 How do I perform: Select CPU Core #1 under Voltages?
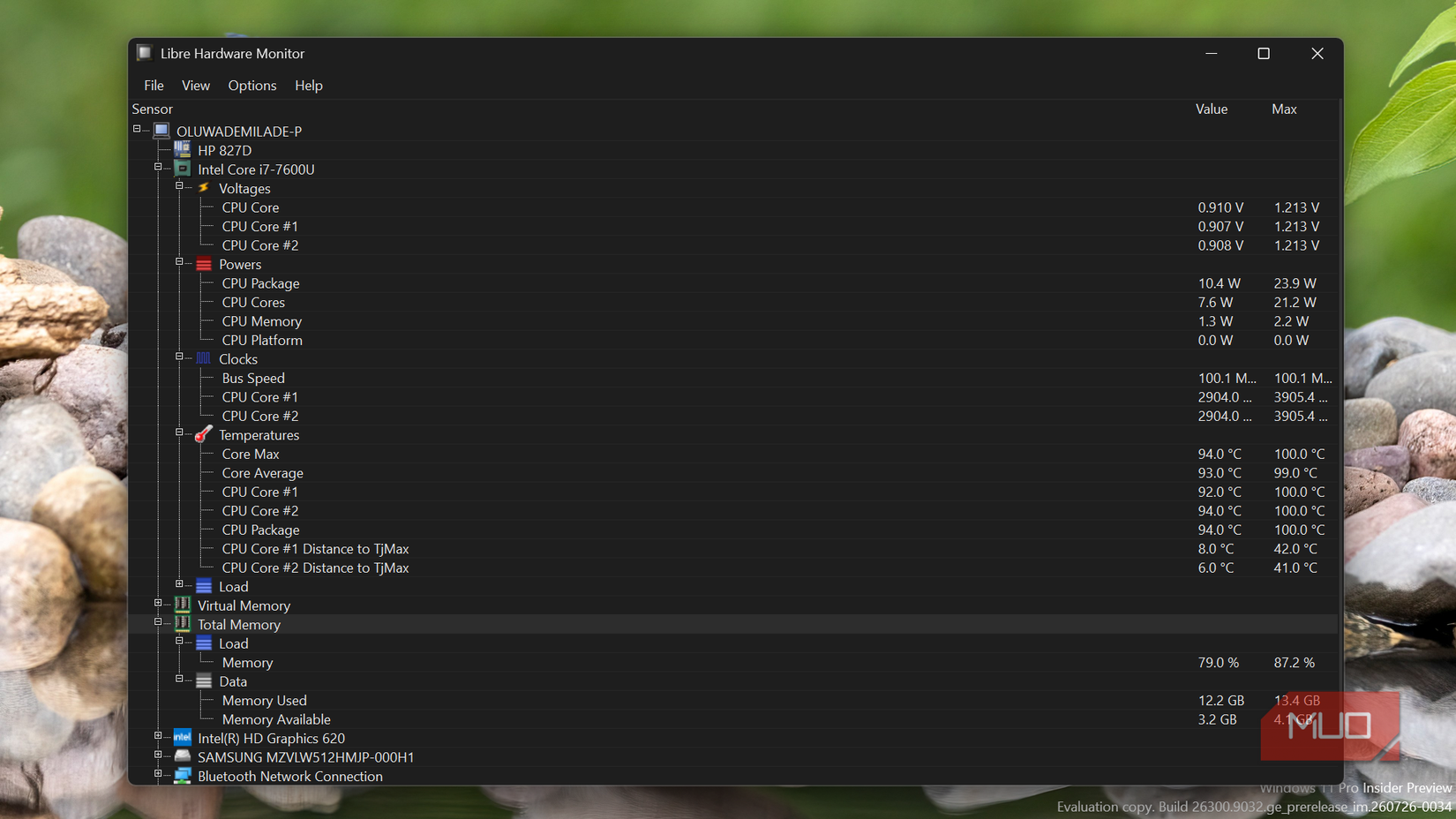coord(734,226)
